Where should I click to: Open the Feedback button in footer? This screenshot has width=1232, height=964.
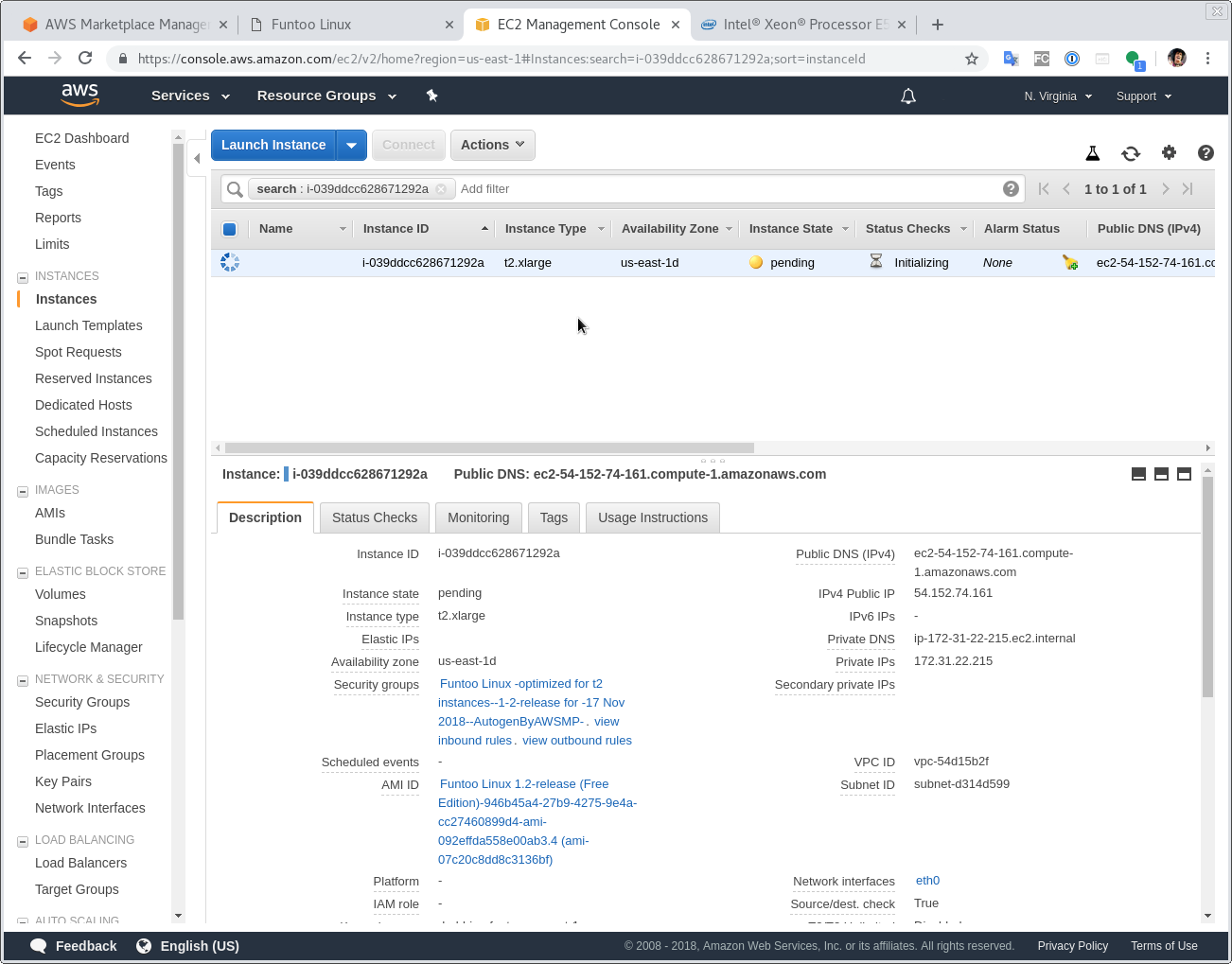(x=74, y=946)
